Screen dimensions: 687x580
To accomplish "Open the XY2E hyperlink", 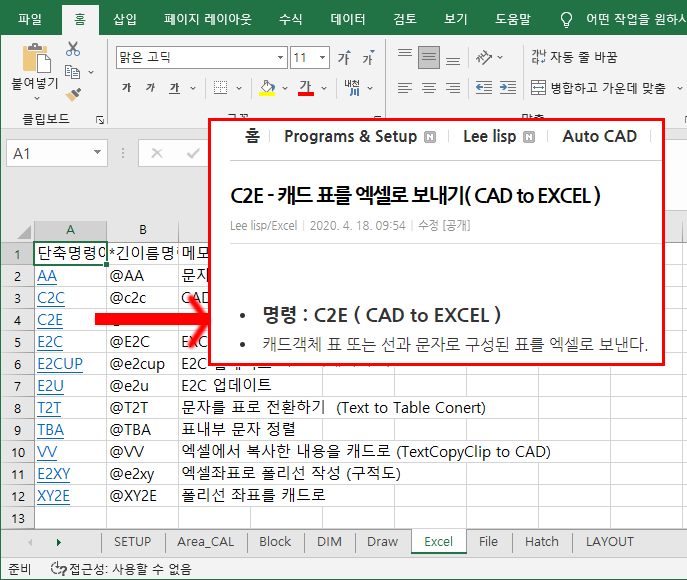I will click(x=53, y=496).
